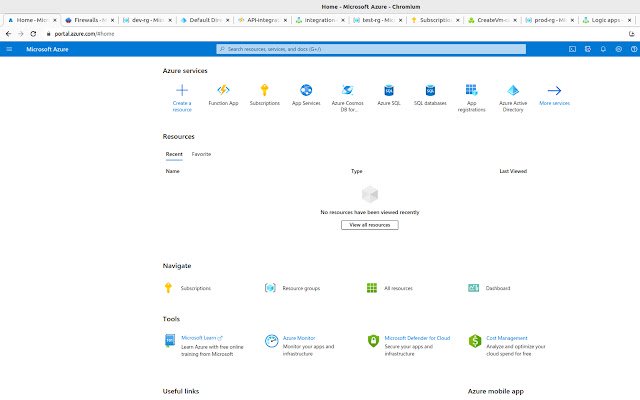Open Azure Active Directory icon

click(513, 90)
